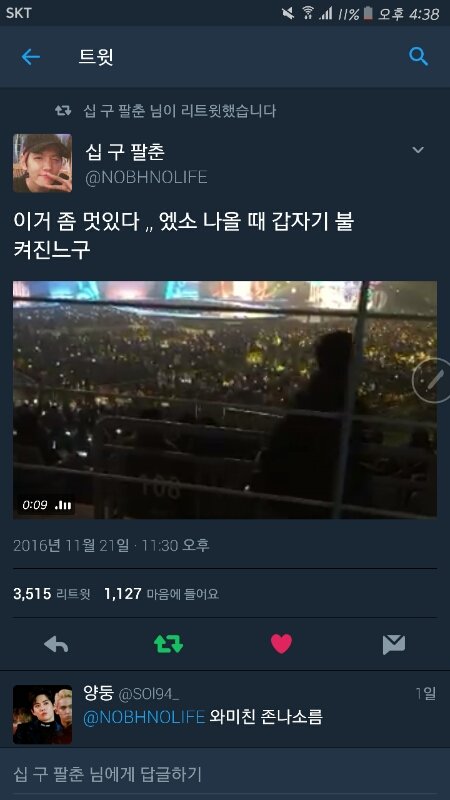
Task: Tap the battery icon in status bar
Action: click(368, 13)
